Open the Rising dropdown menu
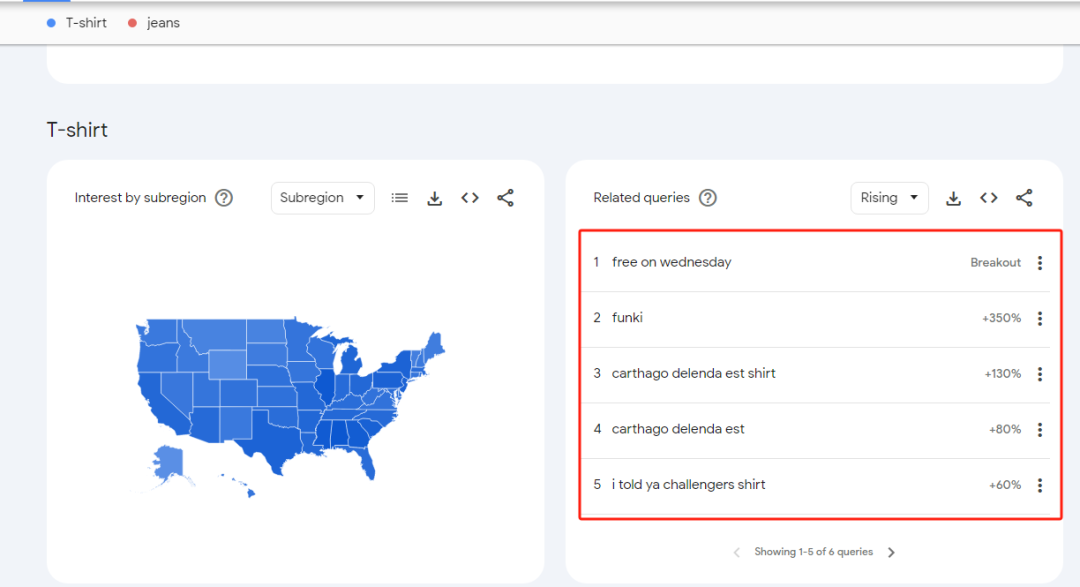 point(889,198)
